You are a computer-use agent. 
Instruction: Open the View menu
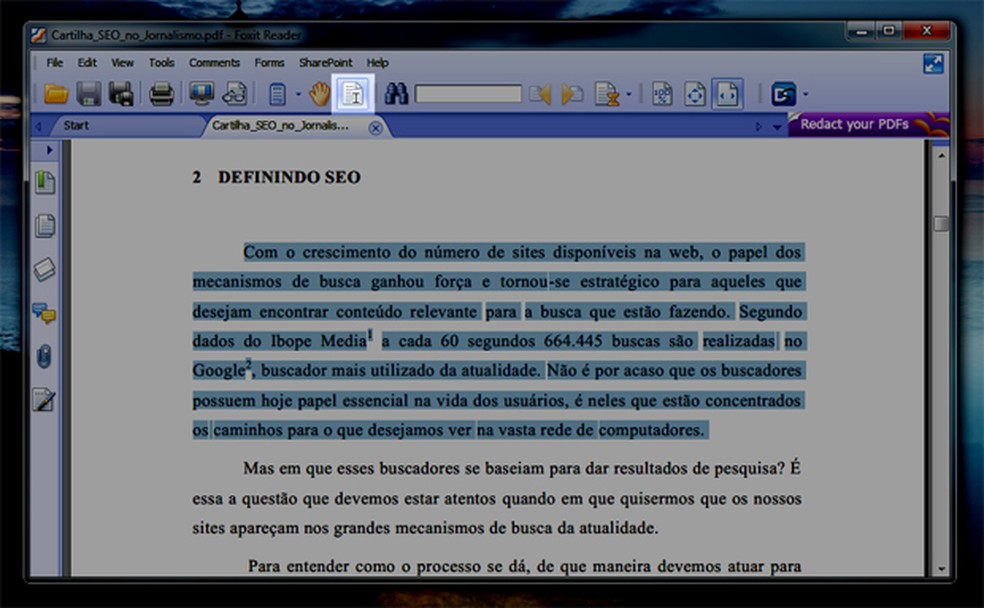(122, 63)
